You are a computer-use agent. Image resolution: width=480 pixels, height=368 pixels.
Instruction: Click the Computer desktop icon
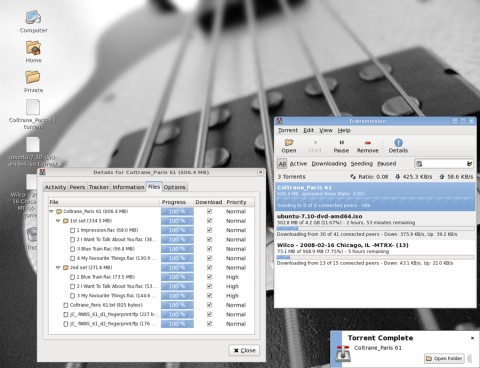pyautogui.click(x=33, y=22)
